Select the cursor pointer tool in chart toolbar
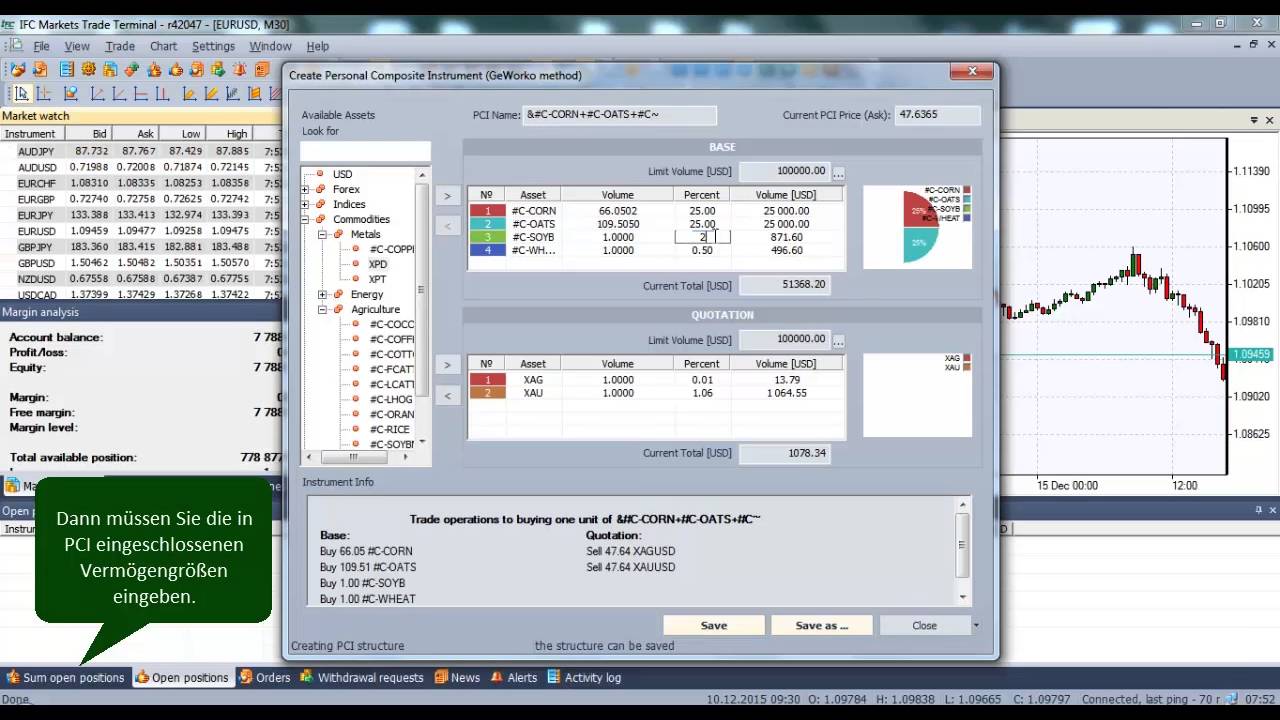 click(21, 93)
